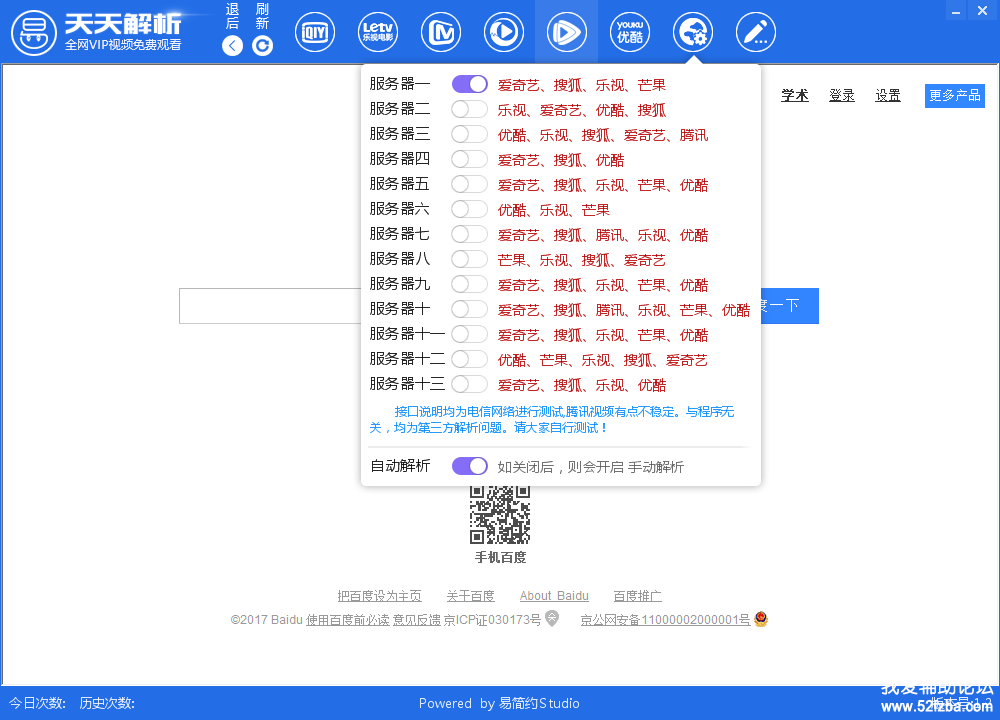Enable the 服务器四 switch
The width and height of the screenshot is (1000, 720).
coord(469,159)
